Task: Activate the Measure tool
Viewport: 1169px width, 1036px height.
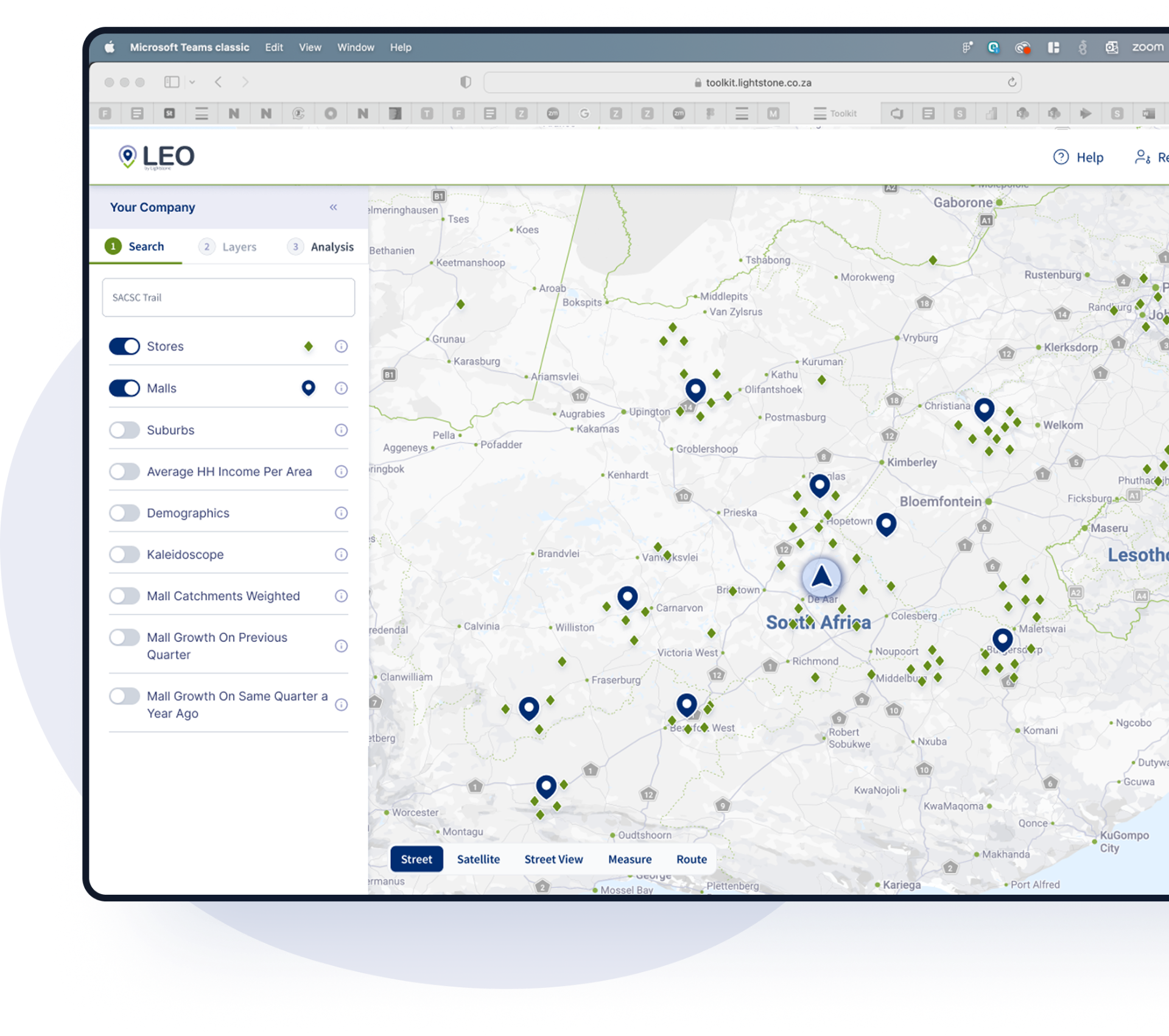Action: click(630, 859)
